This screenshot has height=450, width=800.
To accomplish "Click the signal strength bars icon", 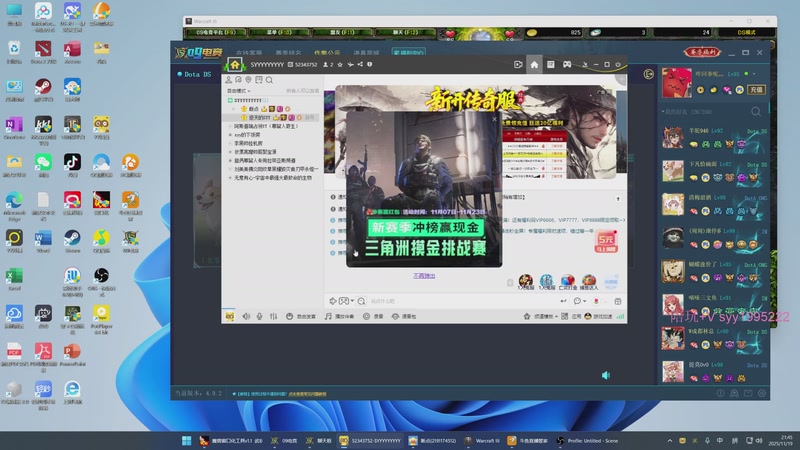I will pos(620,316).
